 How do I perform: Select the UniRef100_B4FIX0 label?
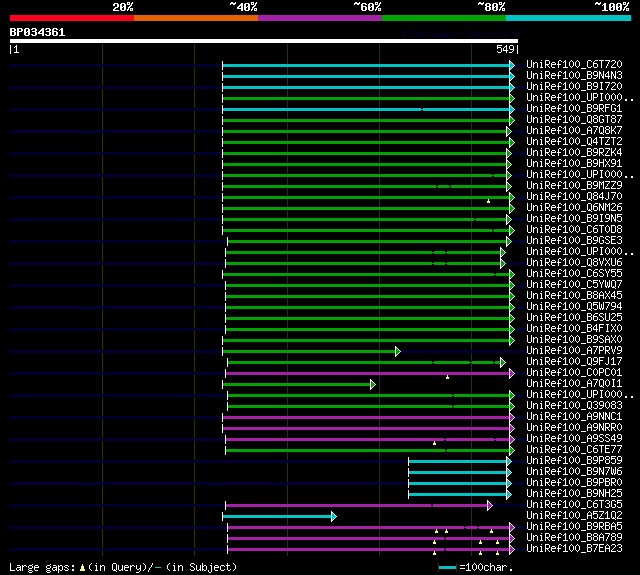click(x=574, y=329)
